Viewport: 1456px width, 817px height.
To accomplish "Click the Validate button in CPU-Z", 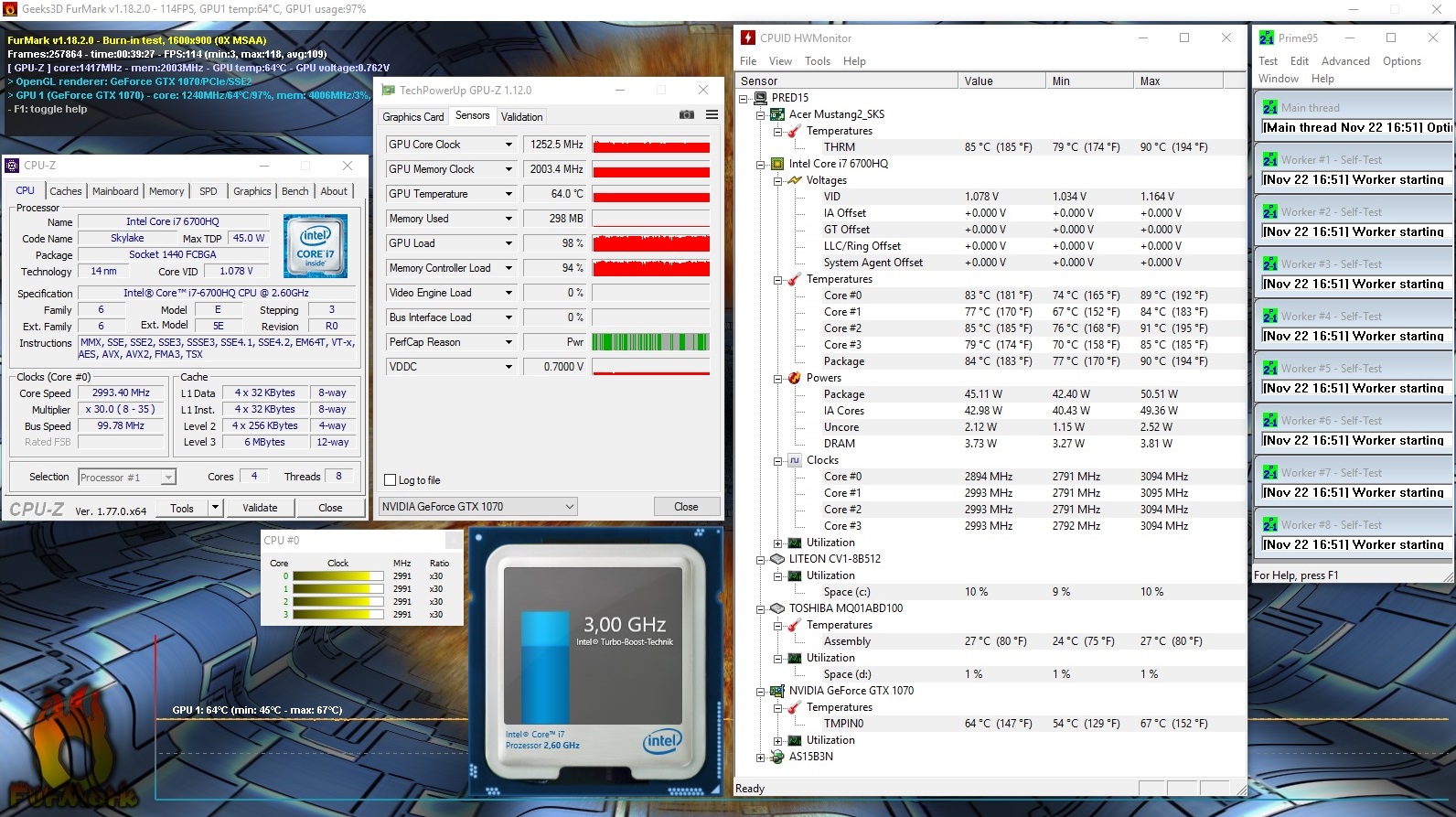I will (260, 508).
